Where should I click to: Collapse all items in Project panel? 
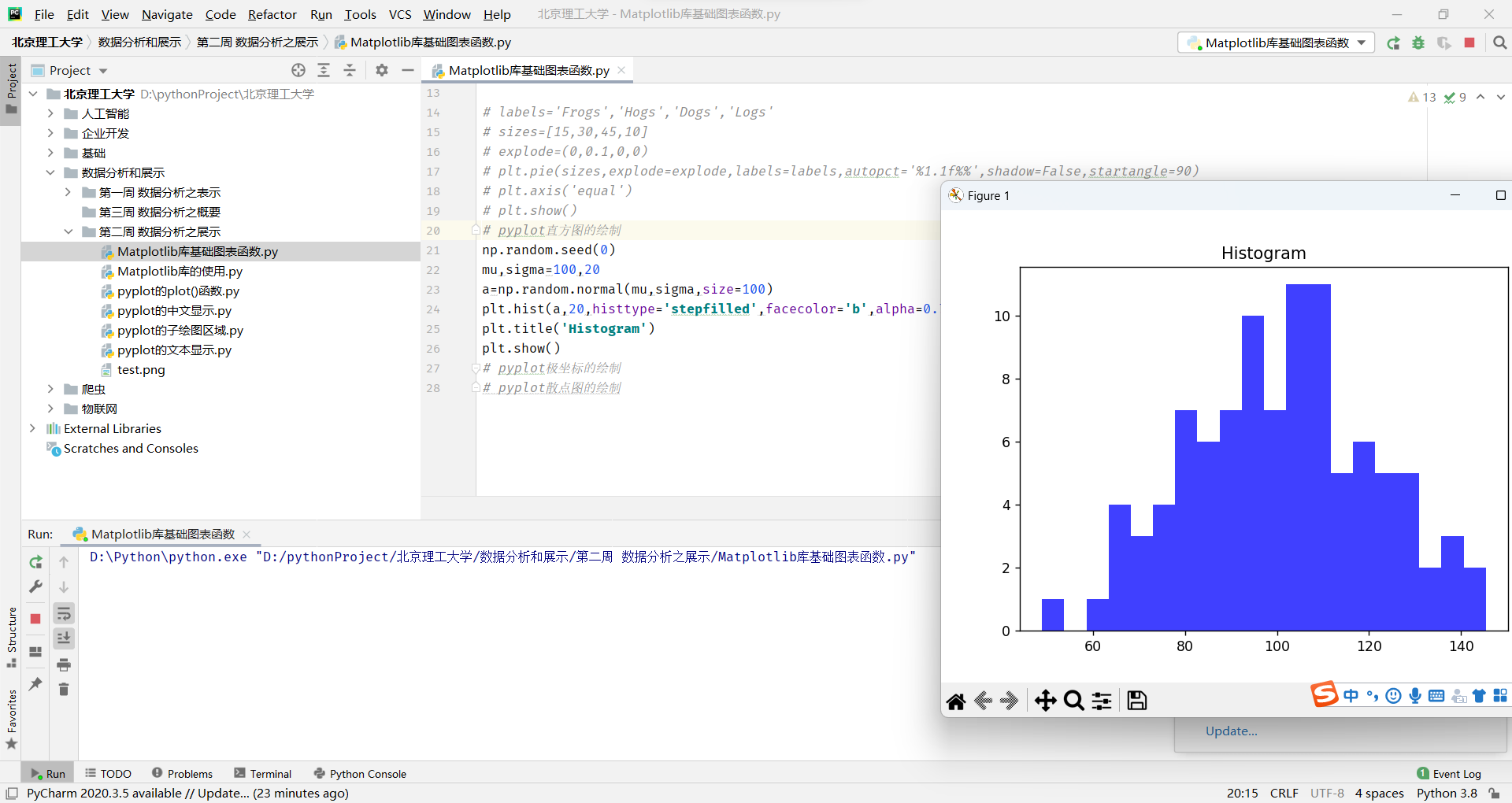[x=350, y=70]
